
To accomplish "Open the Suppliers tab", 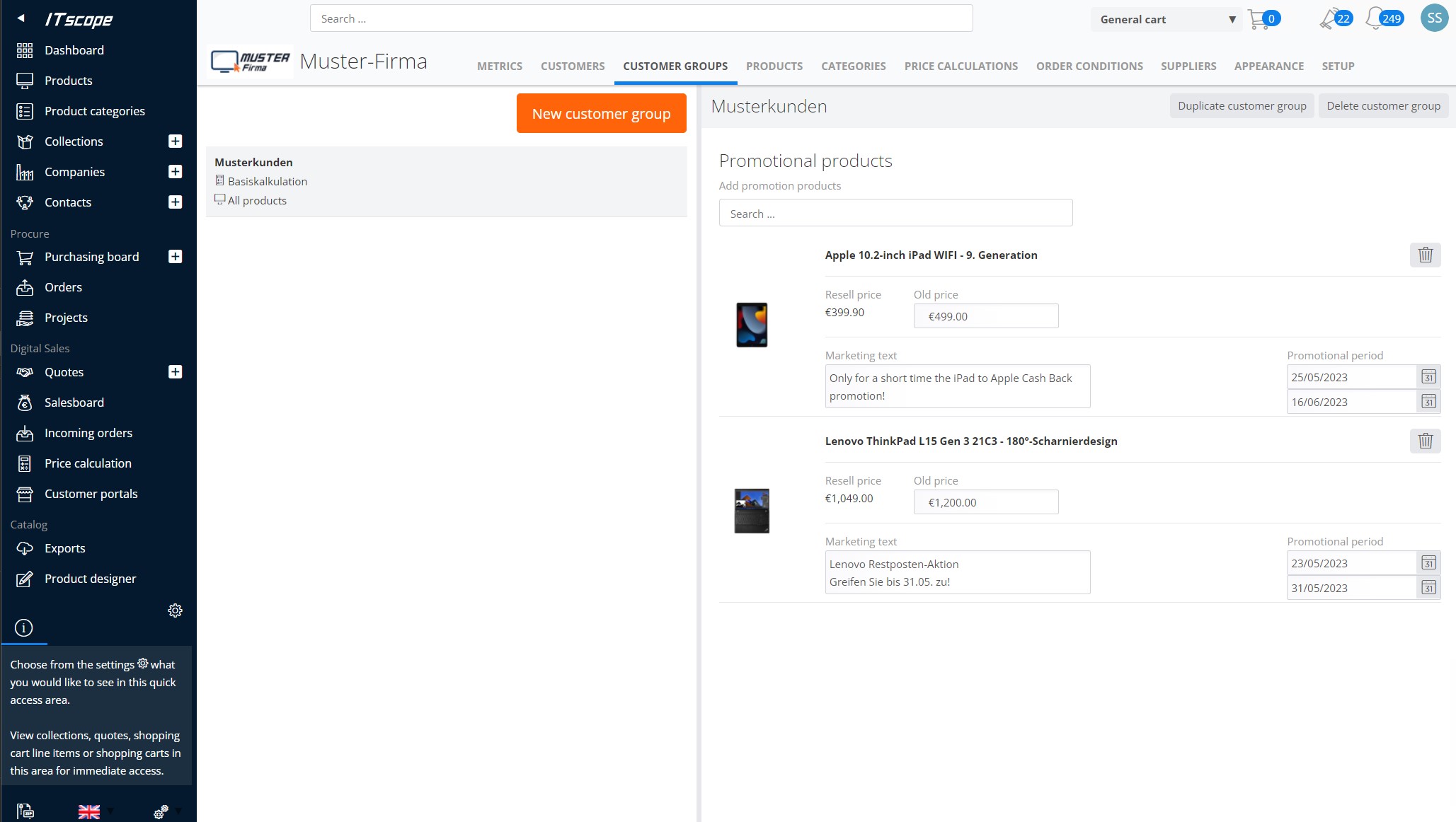I will 1188,66.
